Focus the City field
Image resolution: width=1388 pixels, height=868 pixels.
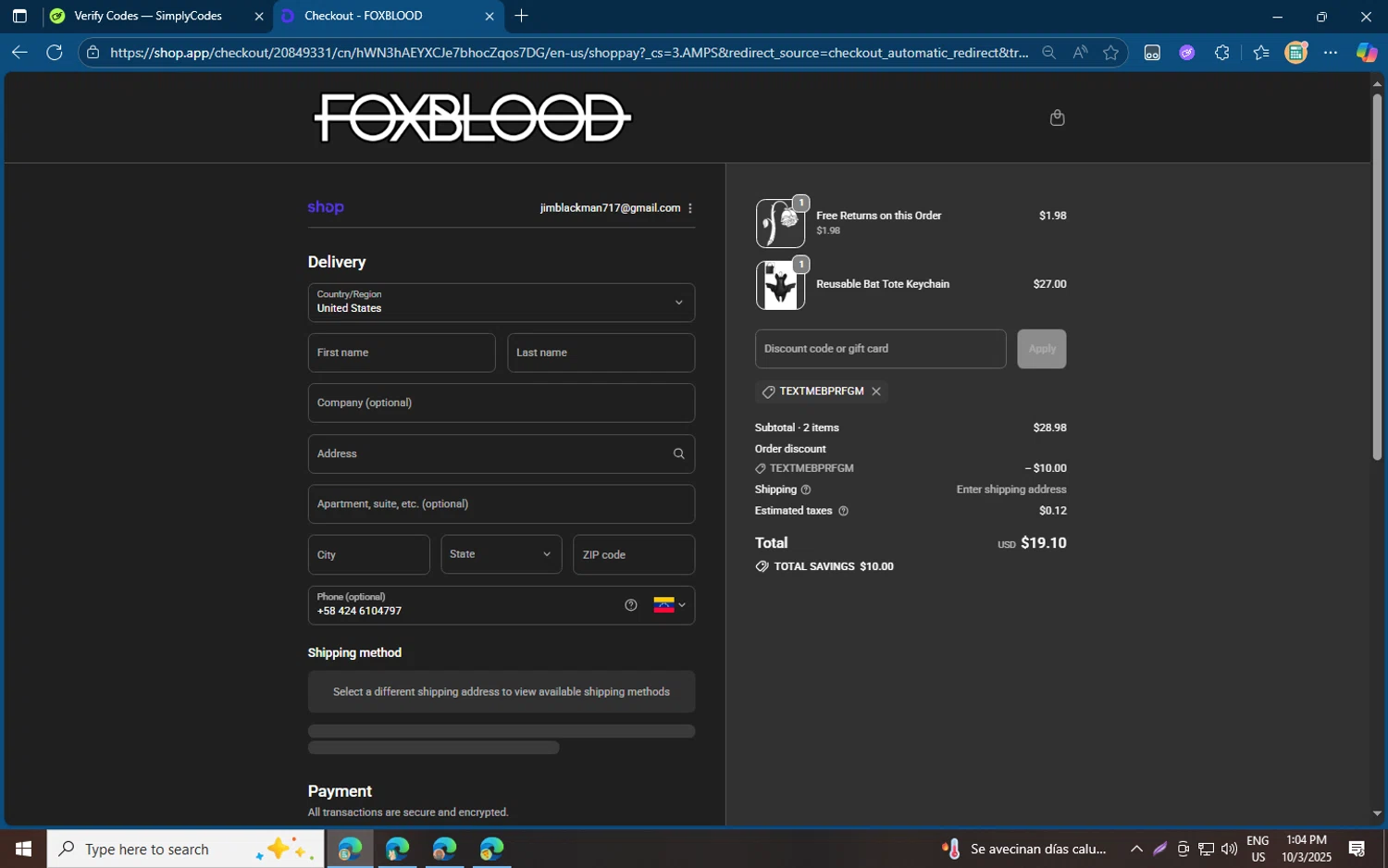pos(368,554)
